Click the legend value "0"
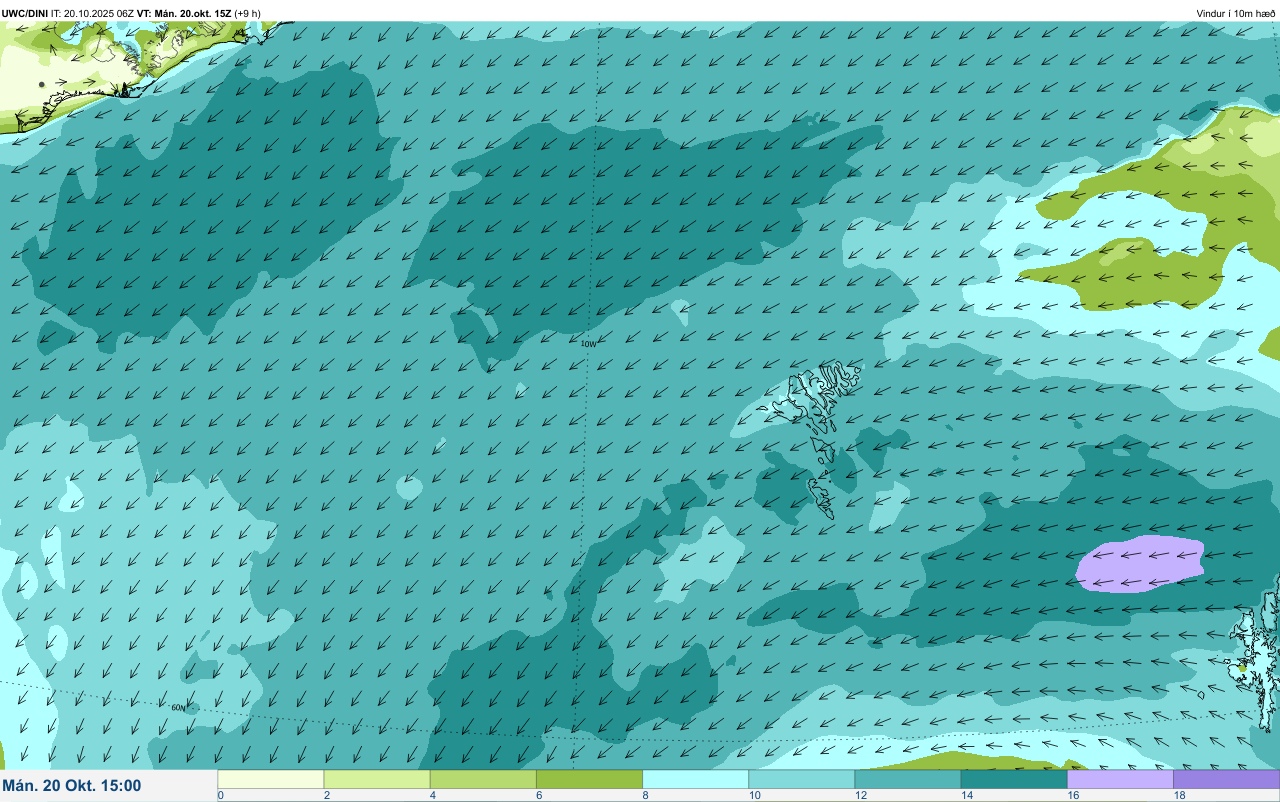This screenshot has width=1280, height=802. tap(220, 796)
